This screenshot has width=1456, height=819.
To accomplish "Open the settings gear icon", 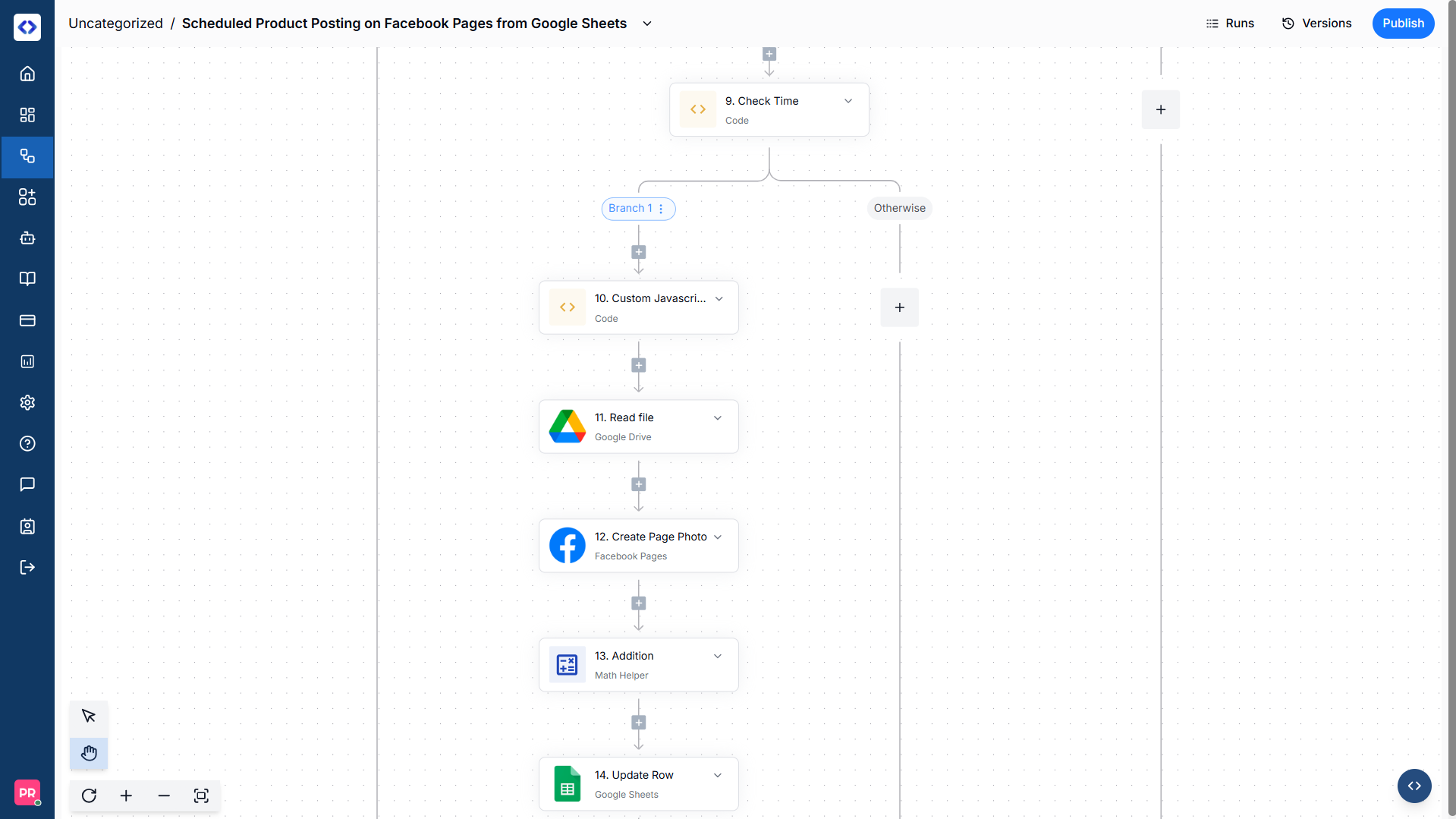I will point(27,402).
